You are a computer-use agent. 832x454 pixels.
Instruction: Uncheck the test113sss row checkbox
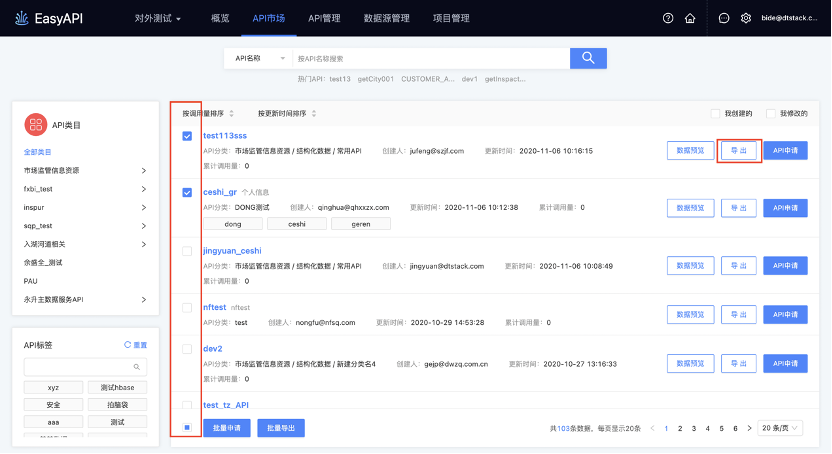tap(187, 136)
